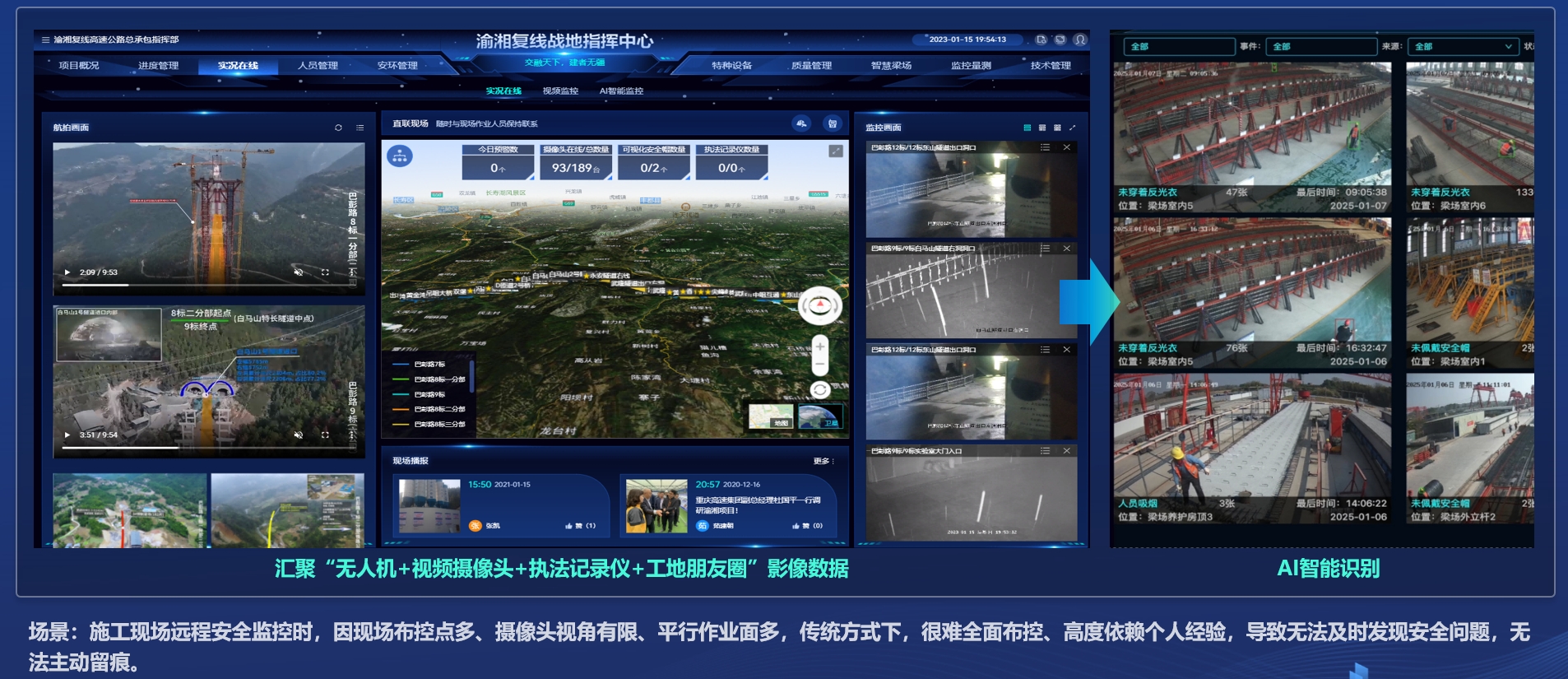Expand the map with its fullscreen icon
Screen dimensions: 1568x679
tap(836, 151)
